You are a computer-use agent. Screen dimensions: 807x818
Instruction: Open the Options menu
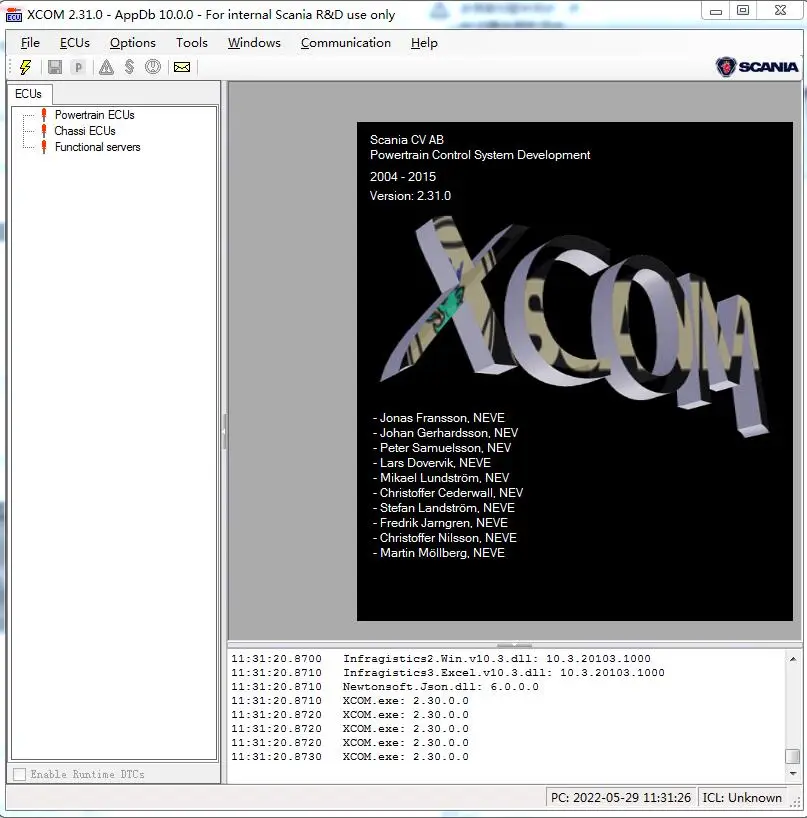133,43
